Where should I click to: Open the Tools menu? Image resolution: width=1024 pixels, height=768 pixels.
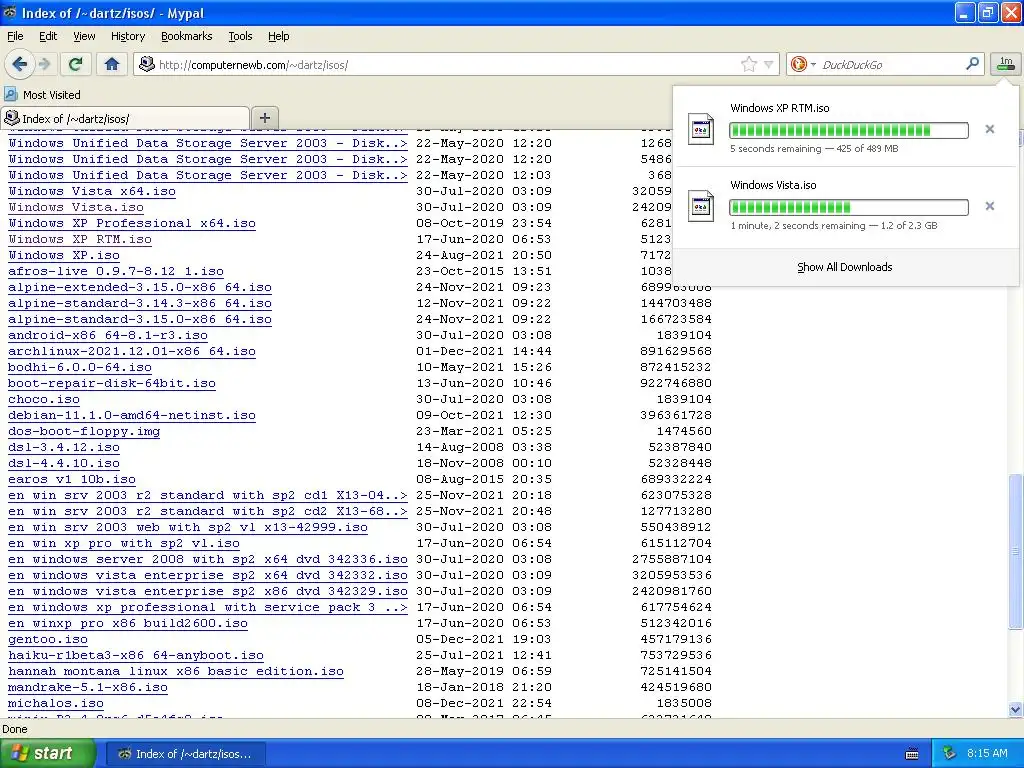click(240, 36)
